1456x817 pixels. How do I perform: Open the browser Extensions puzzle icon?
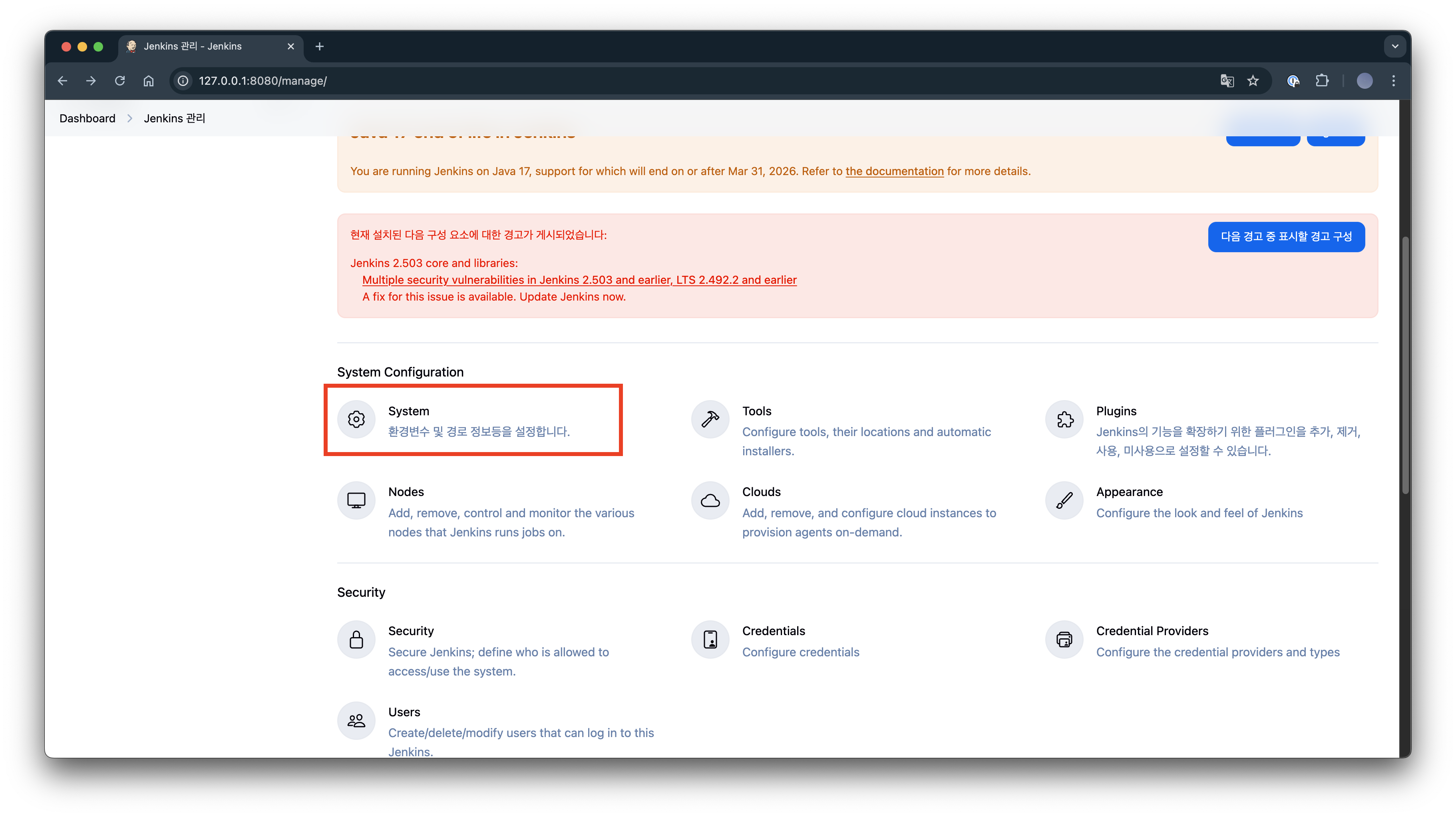point(1321,81)
